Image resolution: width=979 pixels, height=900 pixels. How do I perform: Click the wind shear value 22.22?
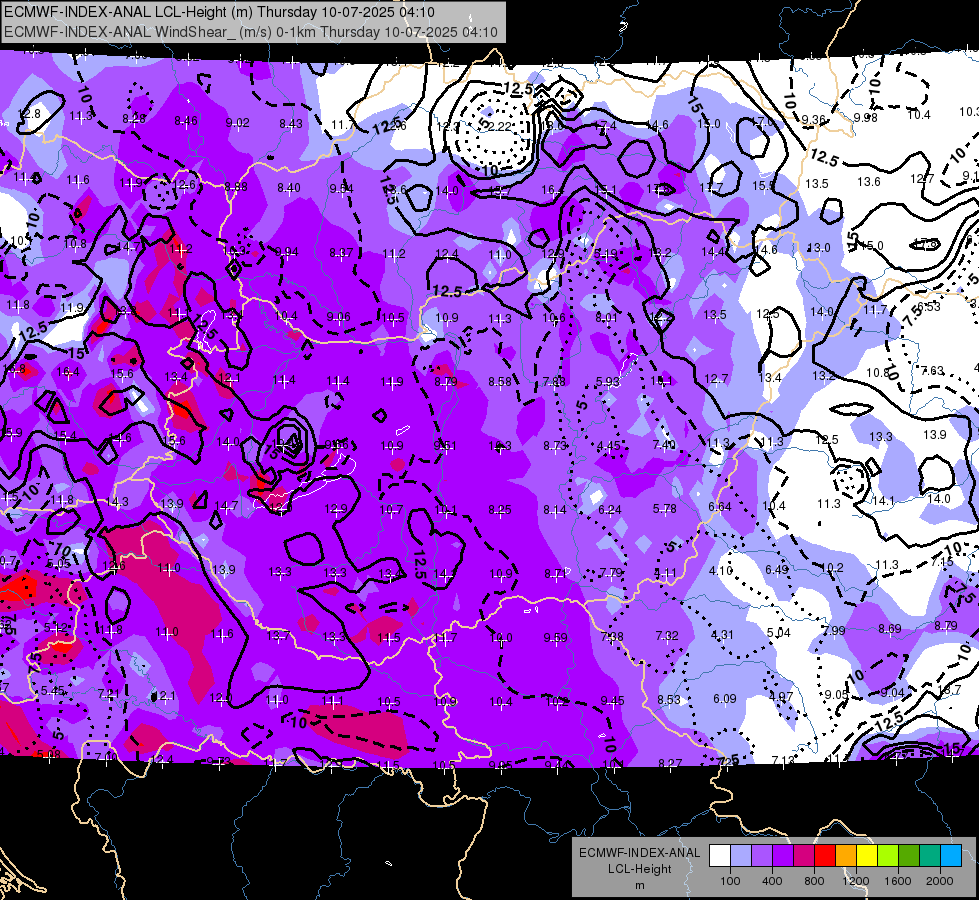498,126
